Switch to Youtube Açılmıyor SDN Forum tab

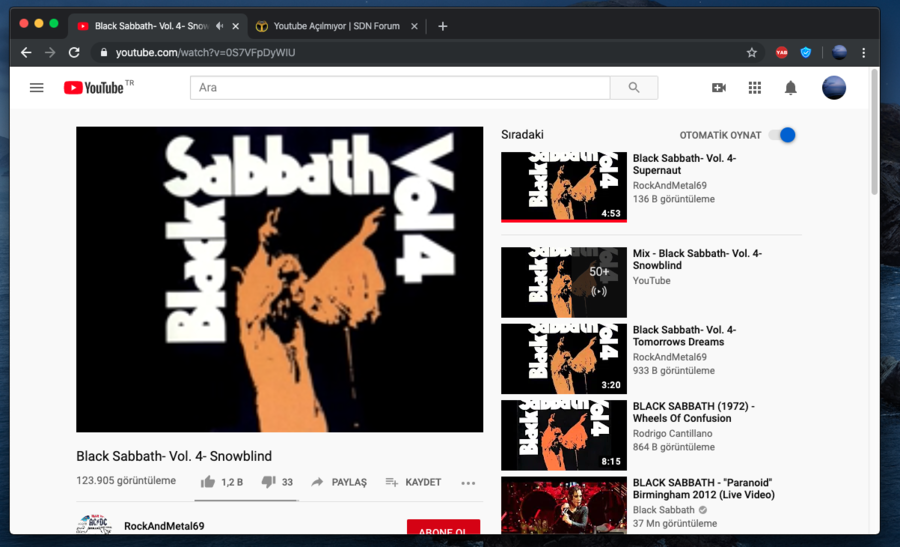click(x=336, y=26)
